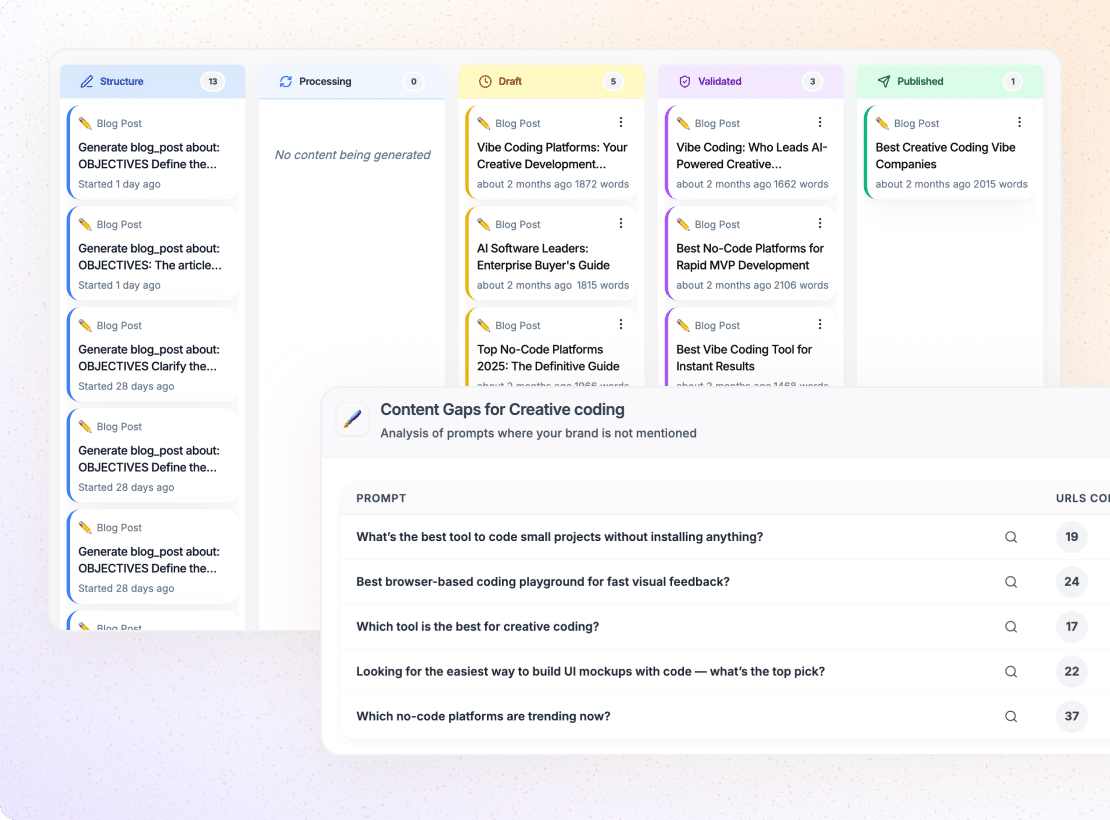
Task: Click search icon beside 'Best browser-based coding playground' prompt
Action: click(x=1011, y=582)
